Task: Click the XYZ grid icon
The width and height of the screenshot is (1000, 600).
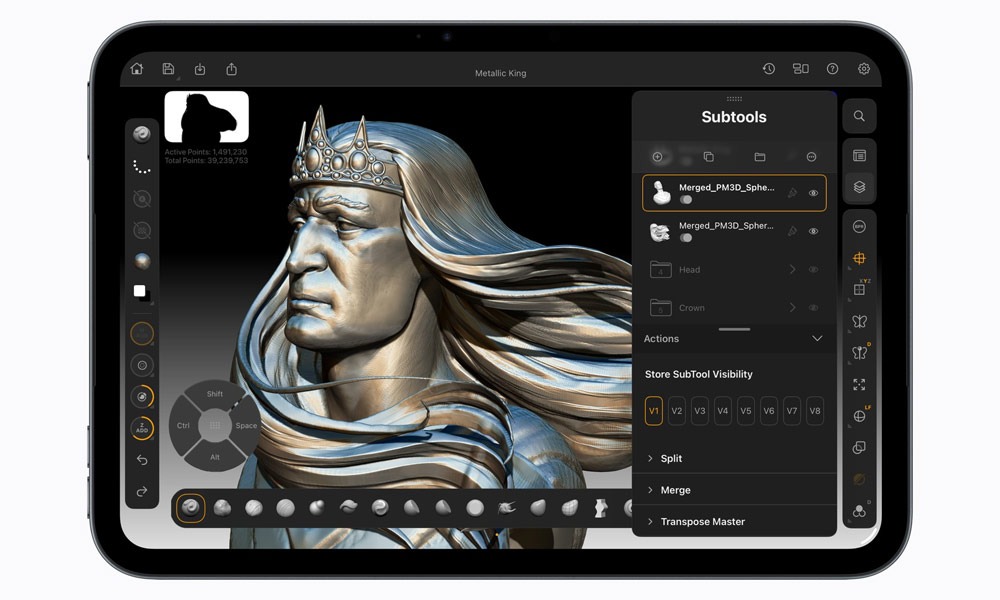Action: coord(860,289)
